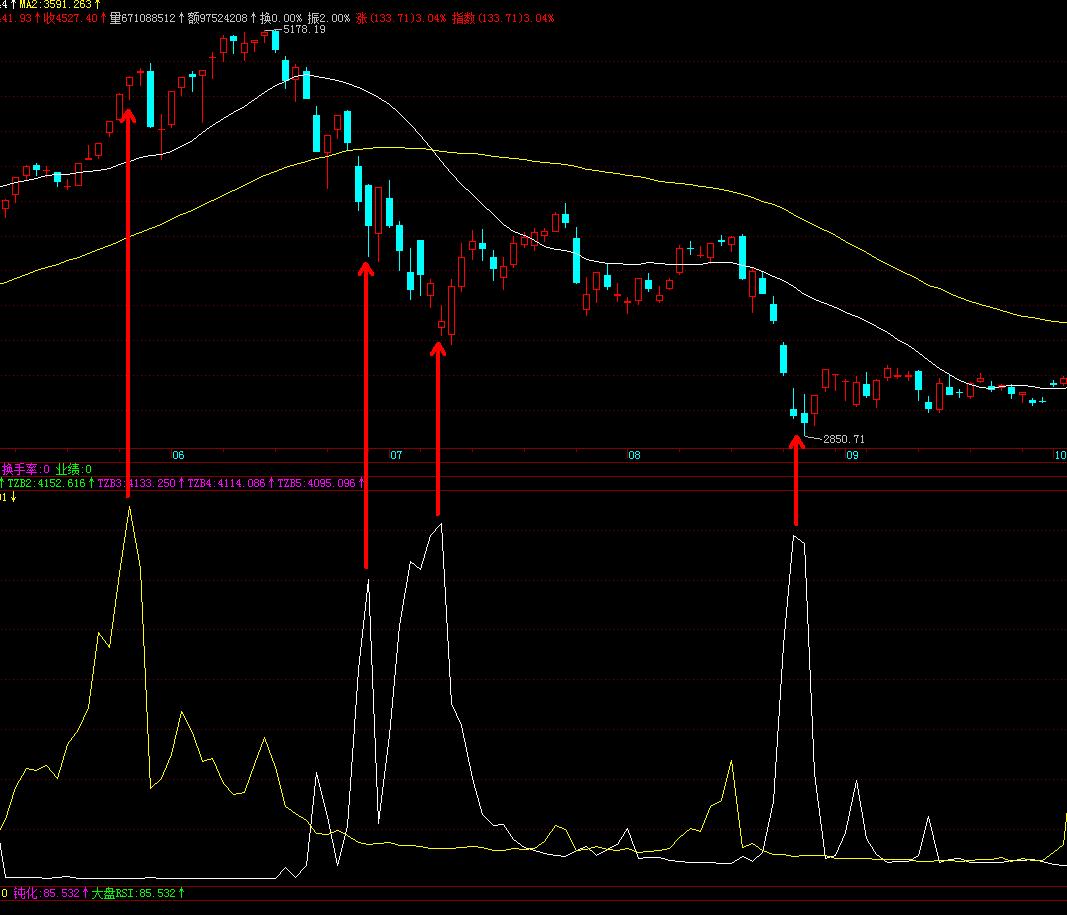Click the 张(133.71)3.04% change label
Viewport: 1067px width, 915px height.
tap(401, 18)
